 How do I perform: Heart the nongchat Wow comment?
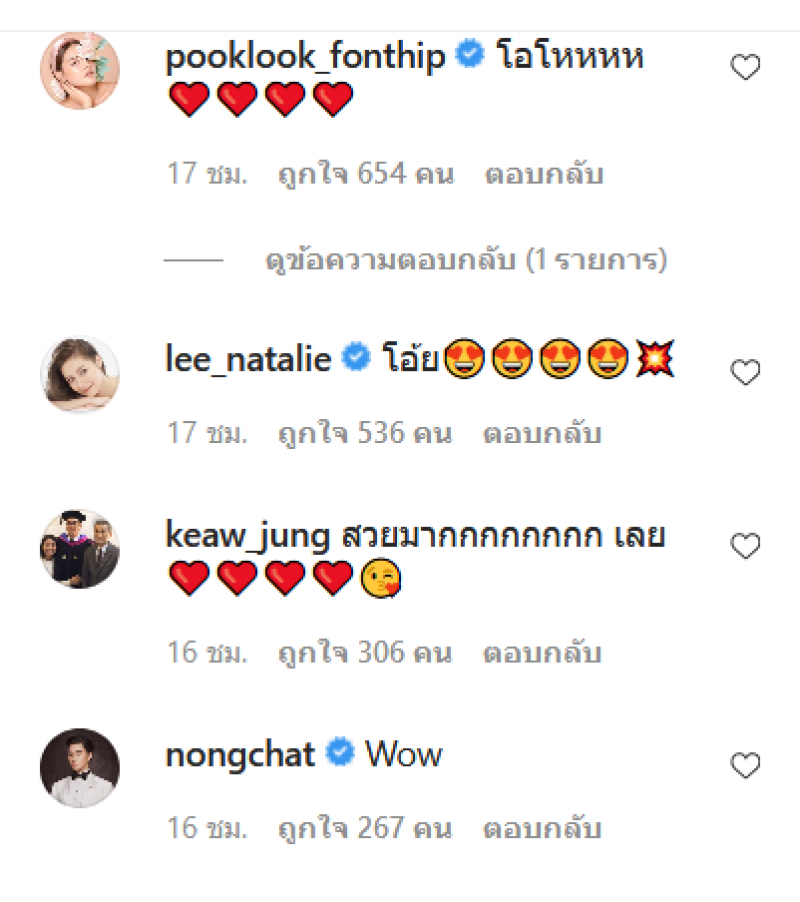(x=746, y=766)
